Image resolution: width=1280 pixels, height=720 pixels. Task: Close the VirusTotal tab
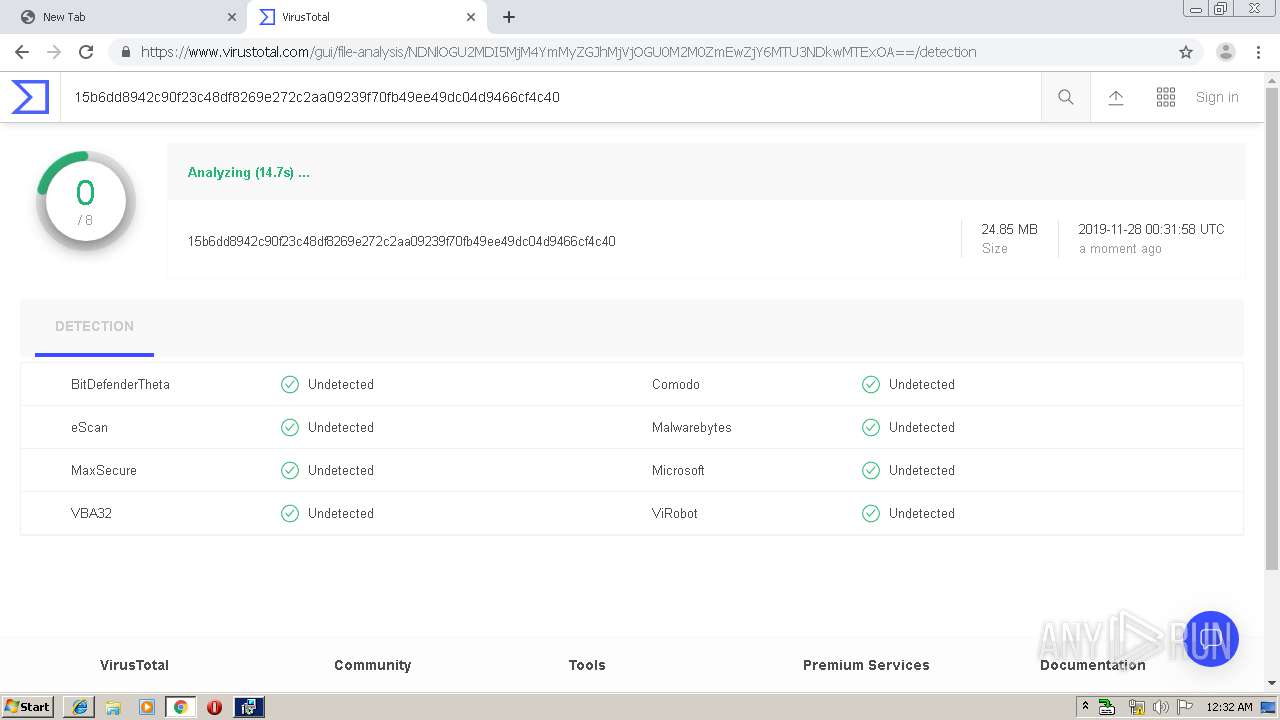470,17
